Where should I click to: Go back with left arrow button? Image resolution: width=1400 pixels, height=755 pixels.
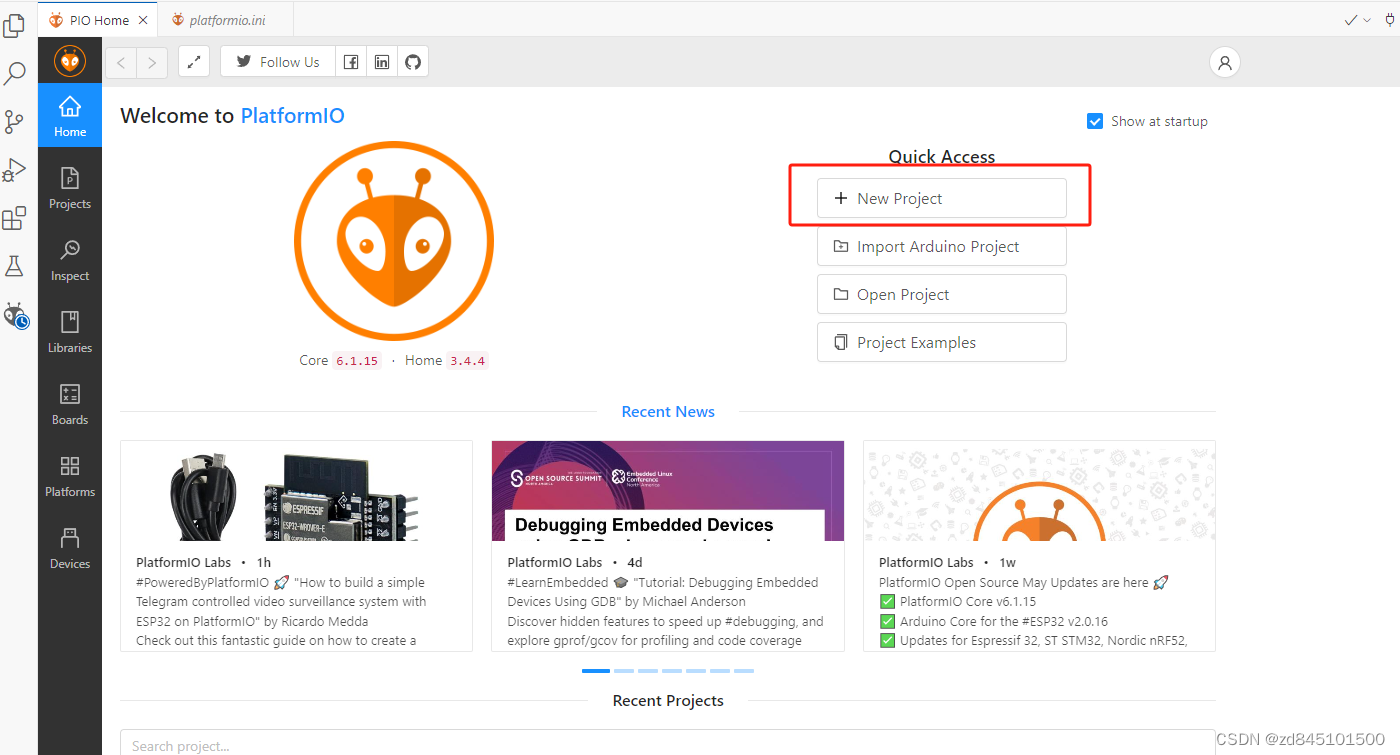121,62
